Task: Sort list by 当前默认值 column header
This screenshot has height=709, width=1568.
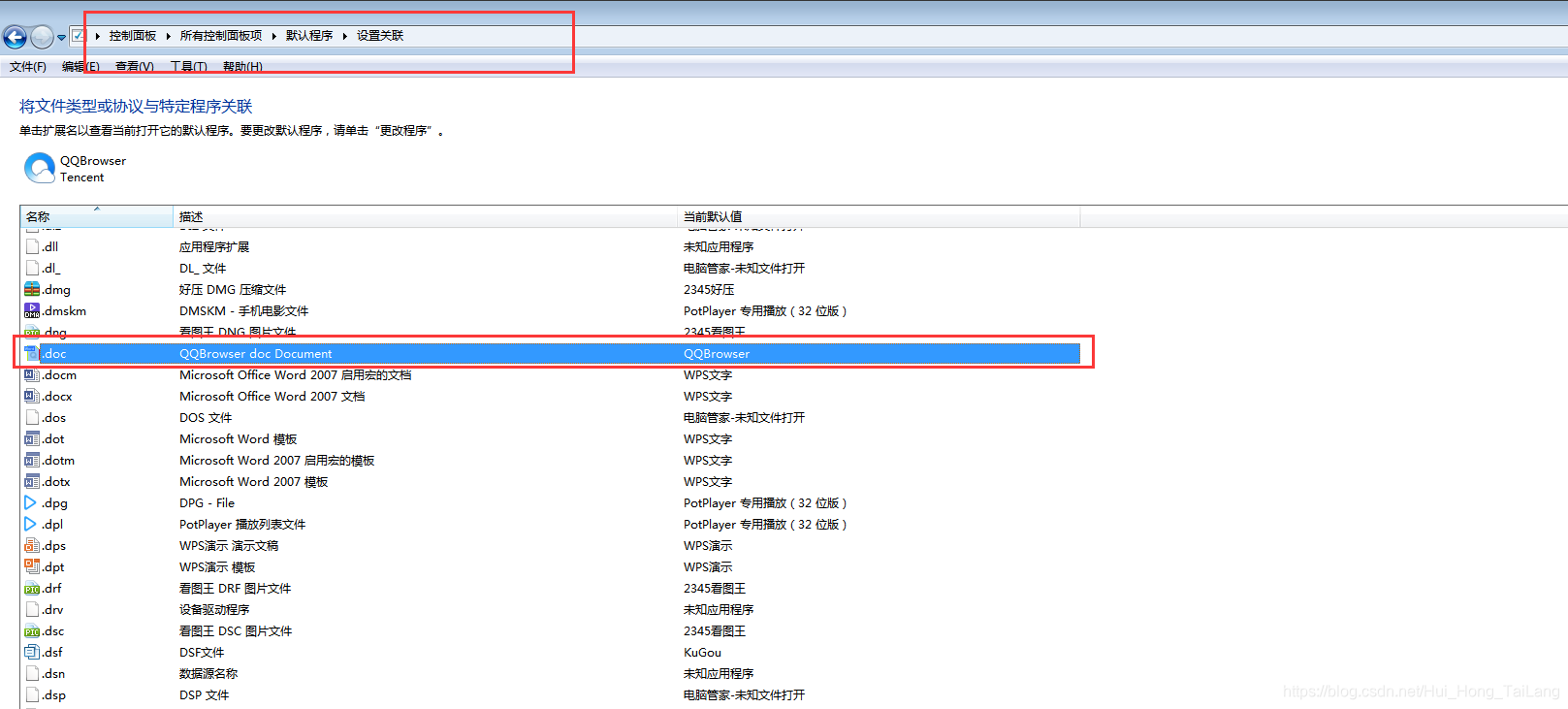Action: click(879, 216)
